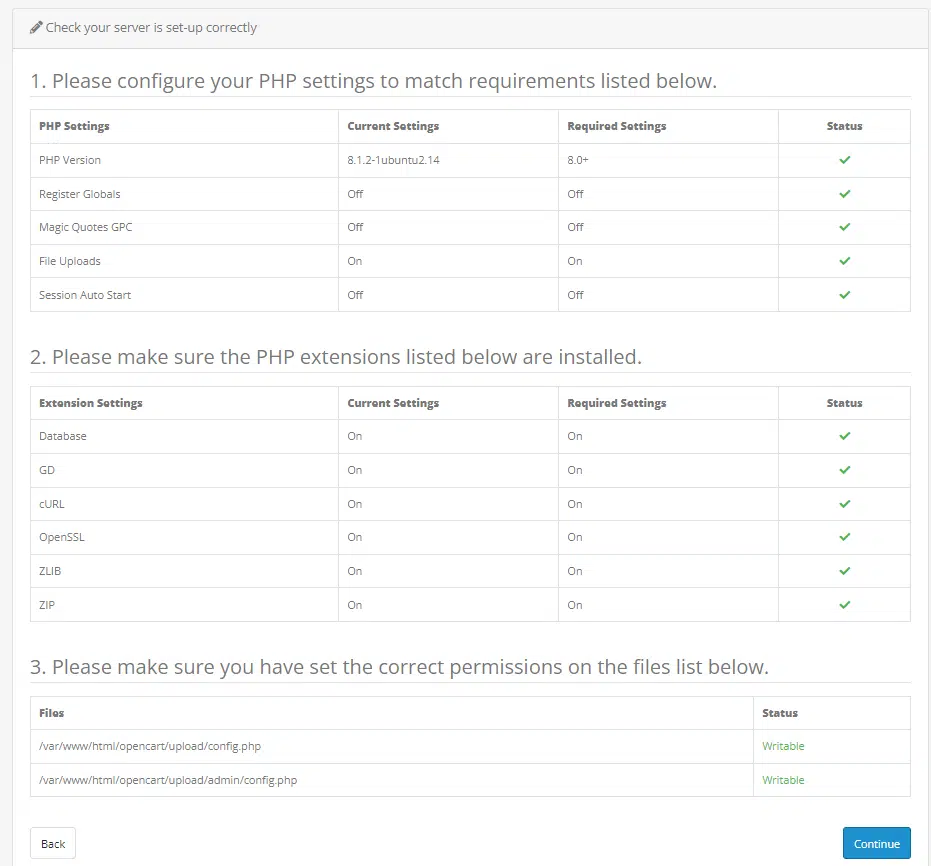The image size is (931, 866).
Task: Click the PHP Settings column header
Action: pos(74,126)
